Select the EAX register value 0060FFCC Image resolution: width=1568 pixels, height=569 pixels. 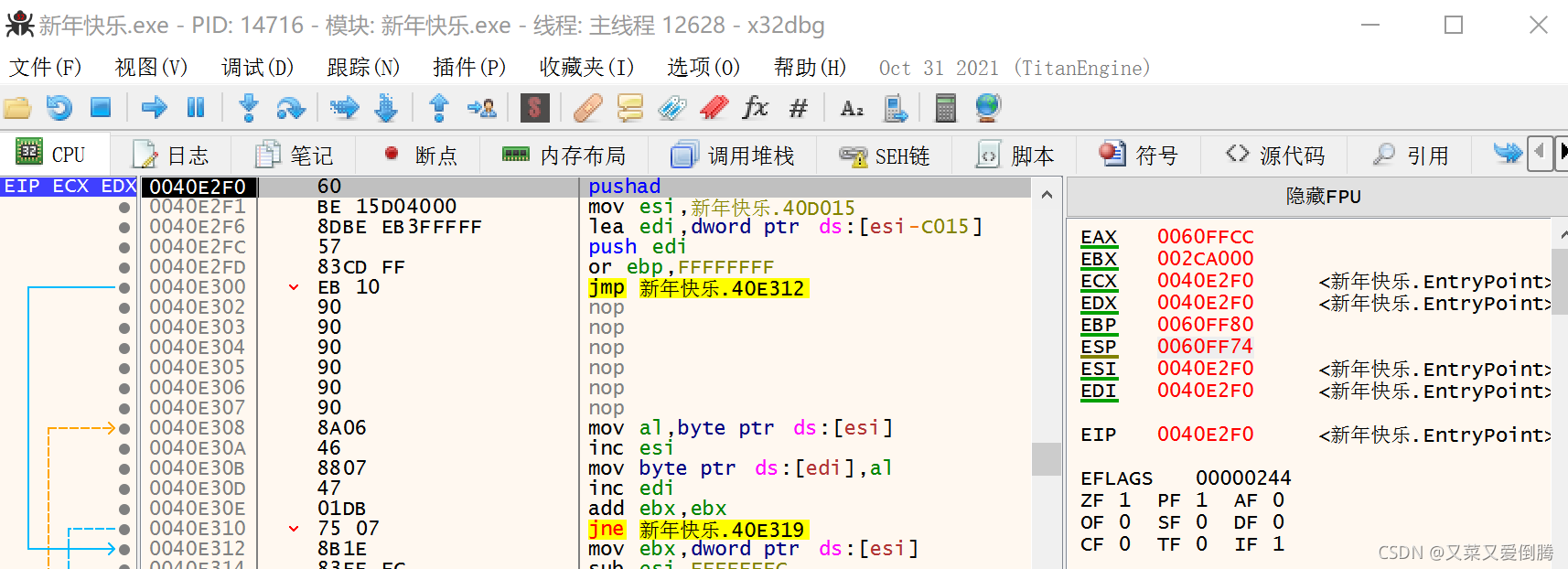point(1205,237)
